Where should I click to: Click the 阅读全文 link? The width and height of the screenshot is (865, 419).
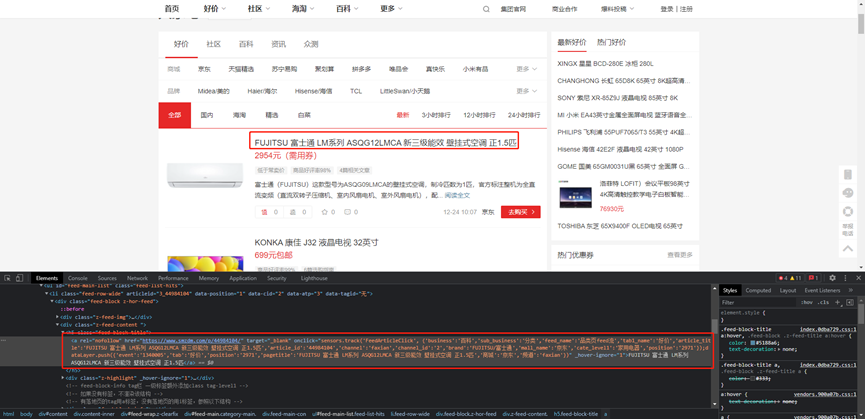457,195
